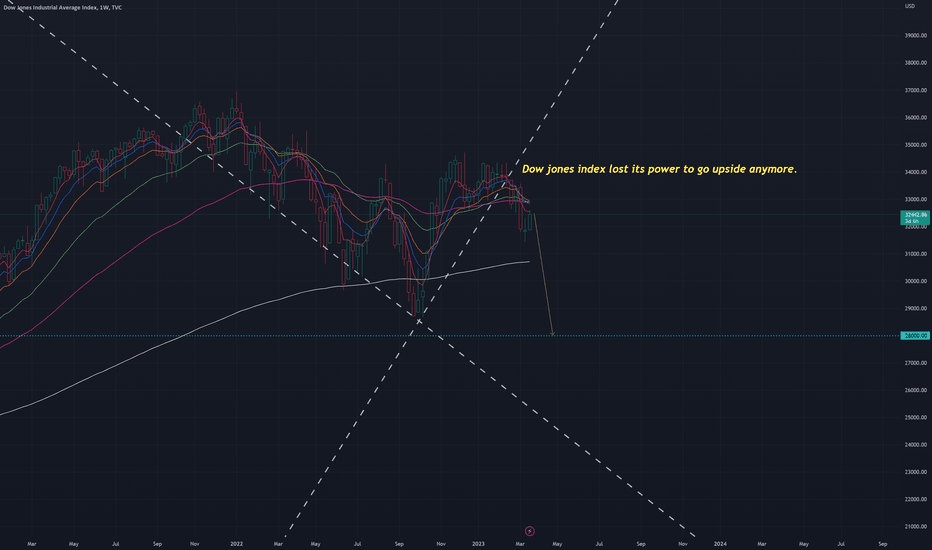
Task: Select the yellow 'Dow jones index lost its power' annotation
Action: tap(659, 169)
